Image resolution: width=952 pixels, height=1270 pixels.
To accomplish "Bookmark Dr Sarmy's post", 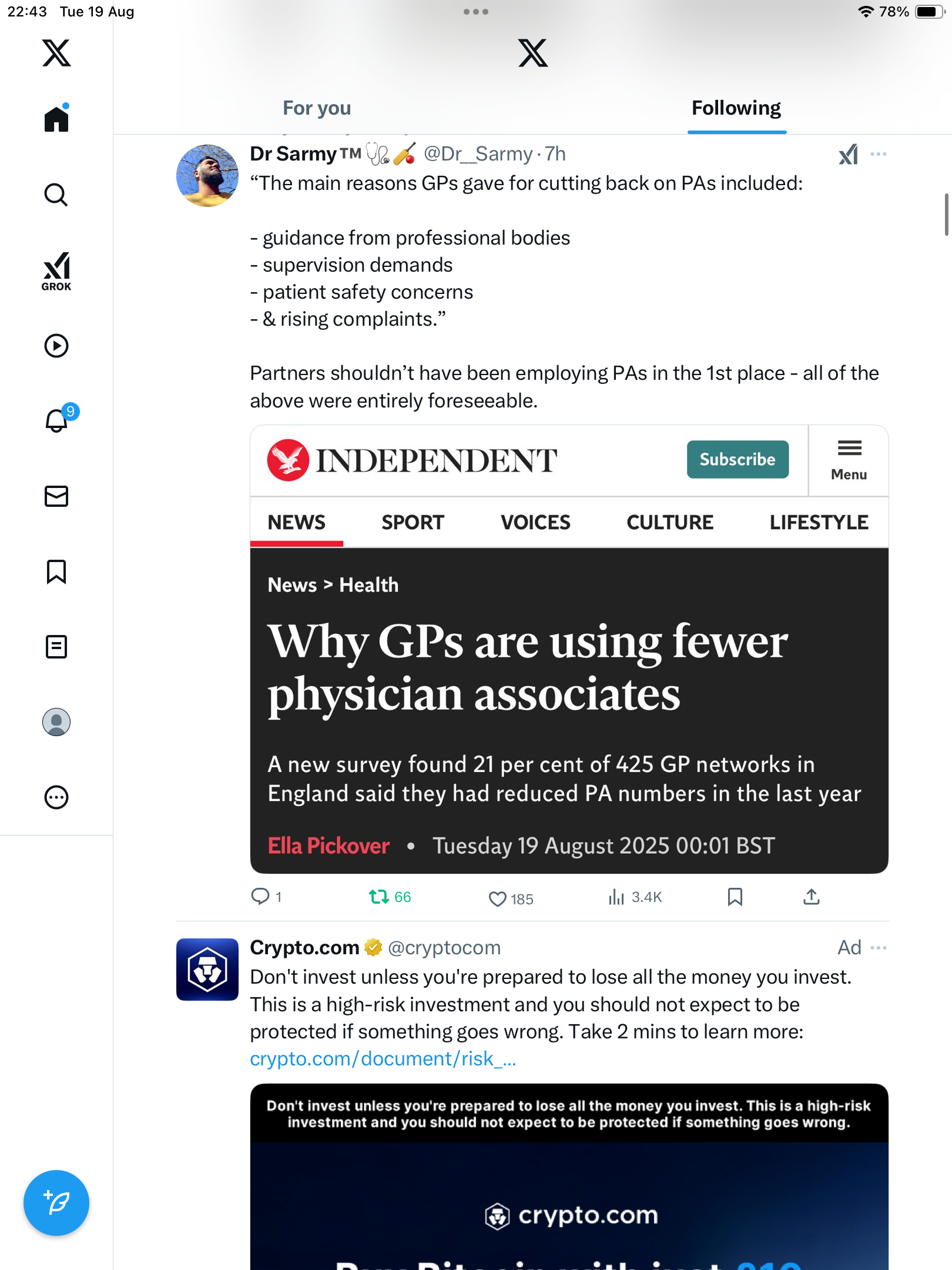I will (735, 897).
